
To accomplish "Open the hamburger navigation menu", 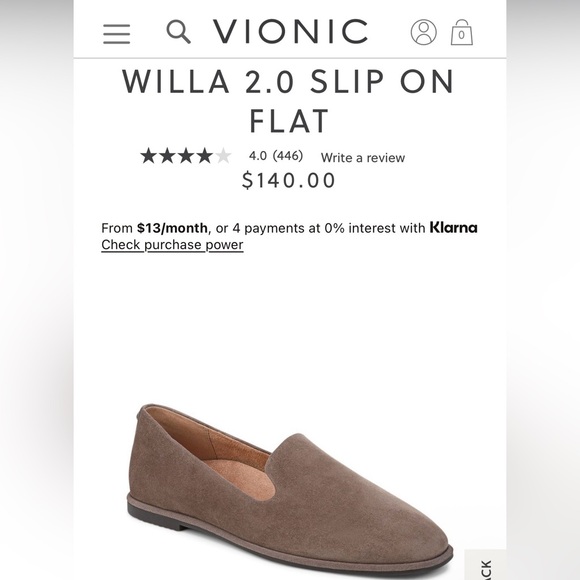I will (x=117, y=34).
